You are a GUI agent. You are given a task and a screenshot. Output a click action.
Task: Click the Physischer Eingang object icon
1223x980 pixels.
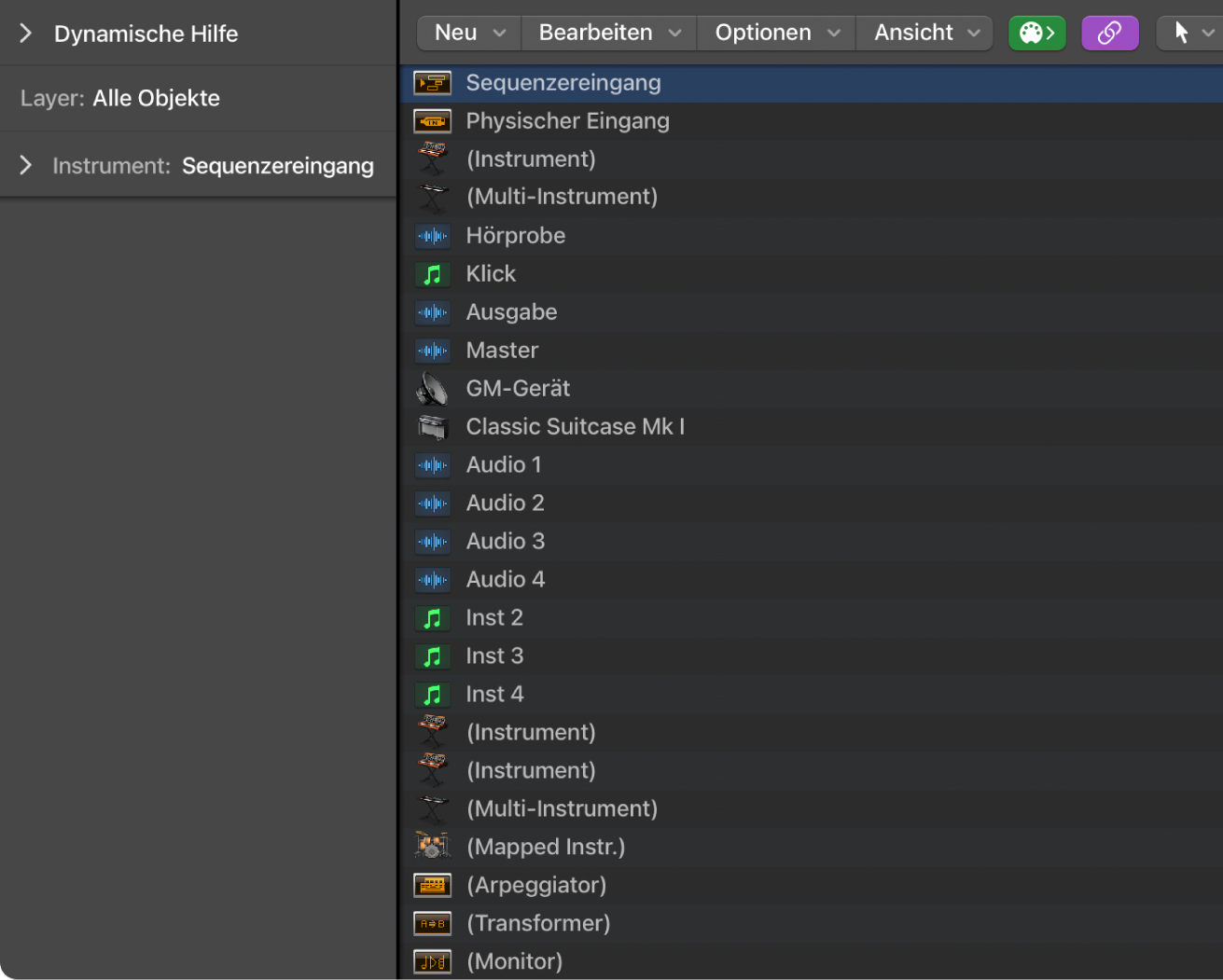pyautogui.click(x=432, y=120)
